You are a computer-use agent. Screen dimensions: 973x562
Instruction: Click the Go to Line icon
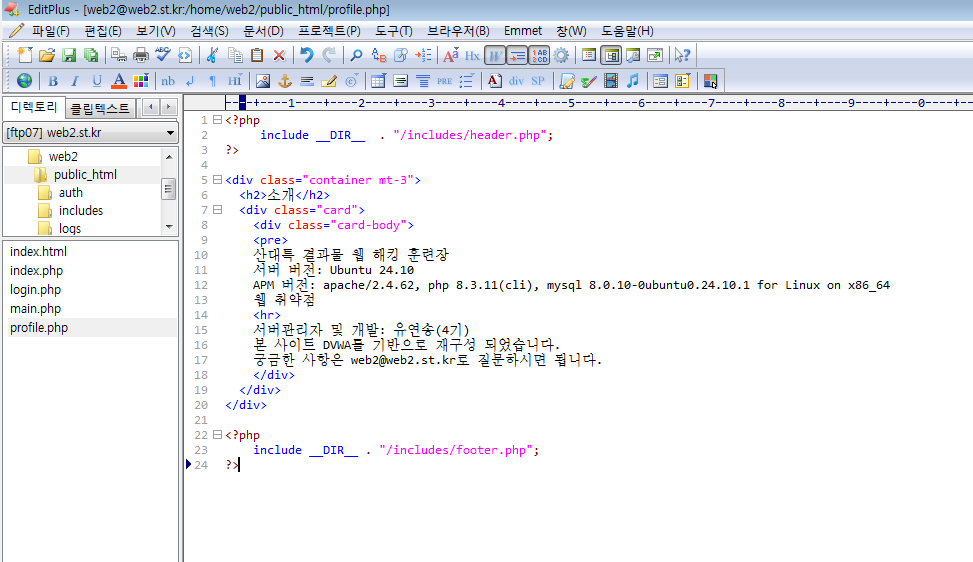(423, 55)
